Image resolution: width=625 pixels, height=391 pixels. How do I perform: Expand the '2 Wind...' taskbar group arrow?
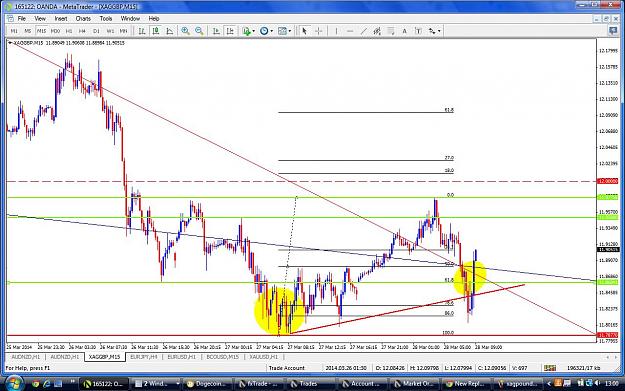point(177,384)
